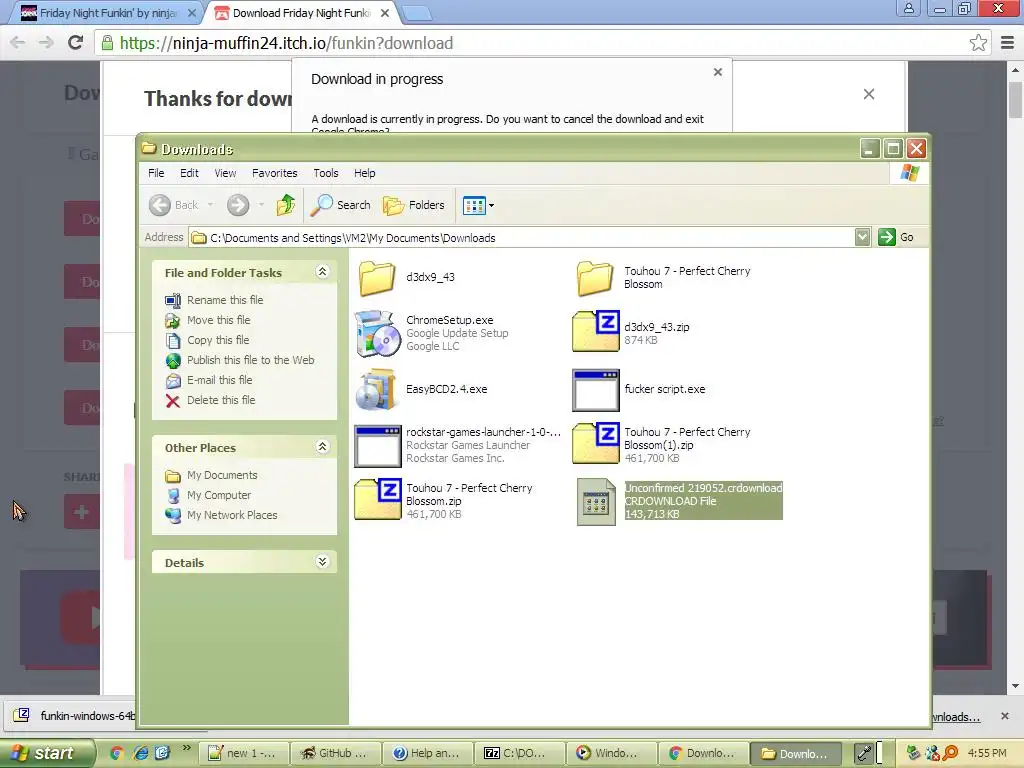Image resolution: width=1024 pixels, height=768 pixels.
Task: Open My Documents from Other Places
Action: (x=222, y=475)
